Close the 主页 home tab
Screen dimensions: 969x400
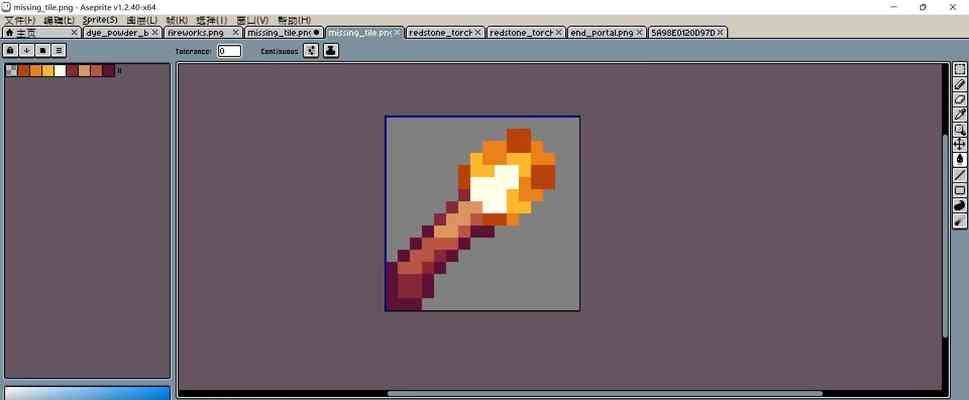74,32
